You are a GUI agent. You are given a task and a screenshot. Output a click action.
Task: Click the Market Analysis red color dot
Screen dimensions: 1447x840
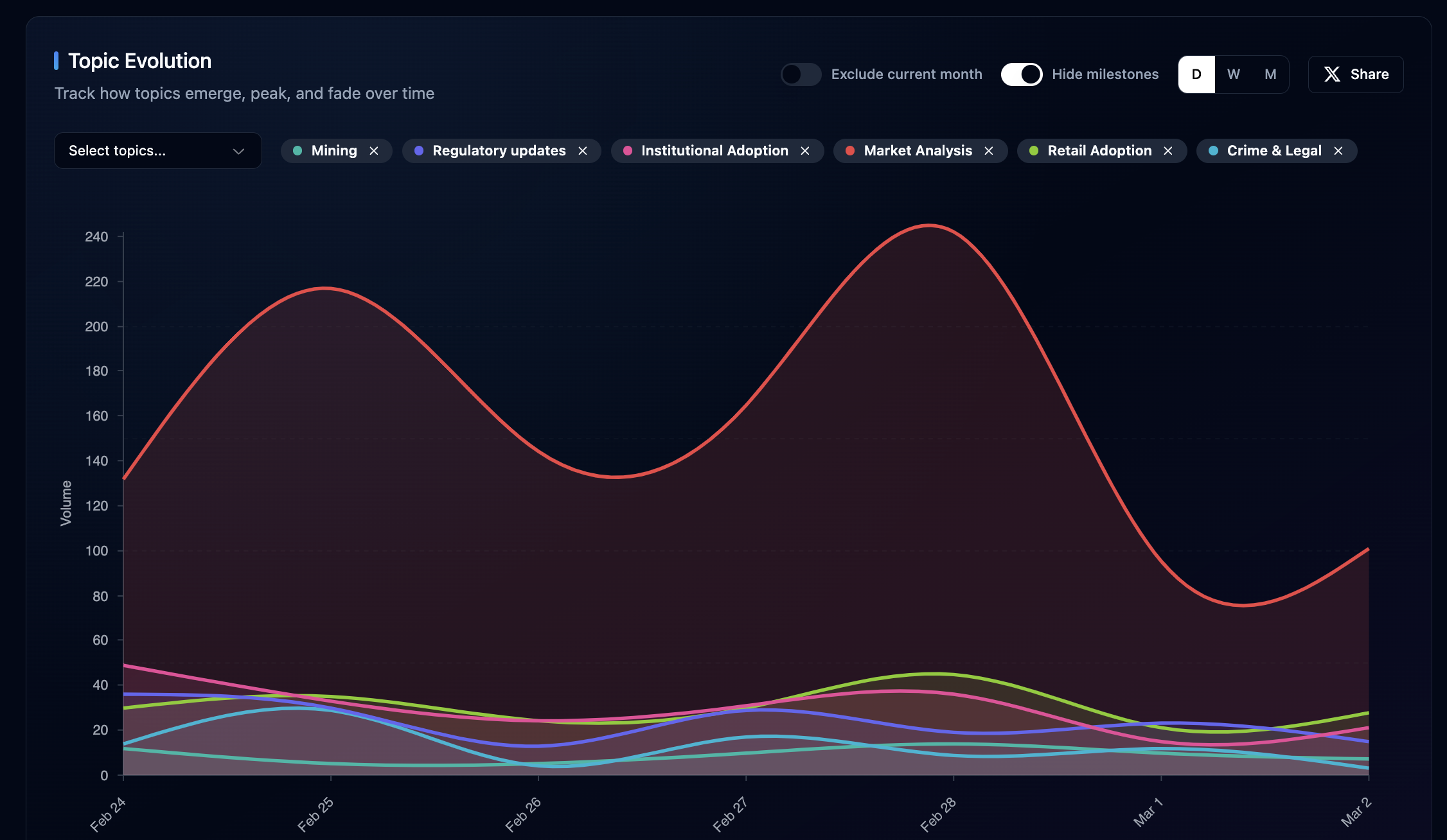click(850, 151)
